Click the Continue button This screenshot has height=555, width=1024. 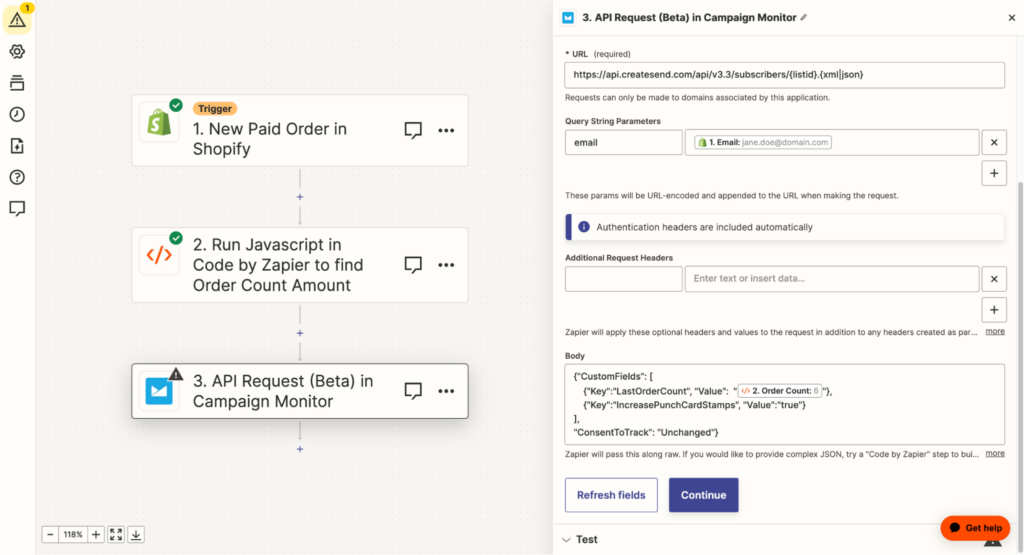tap(703, 495)
